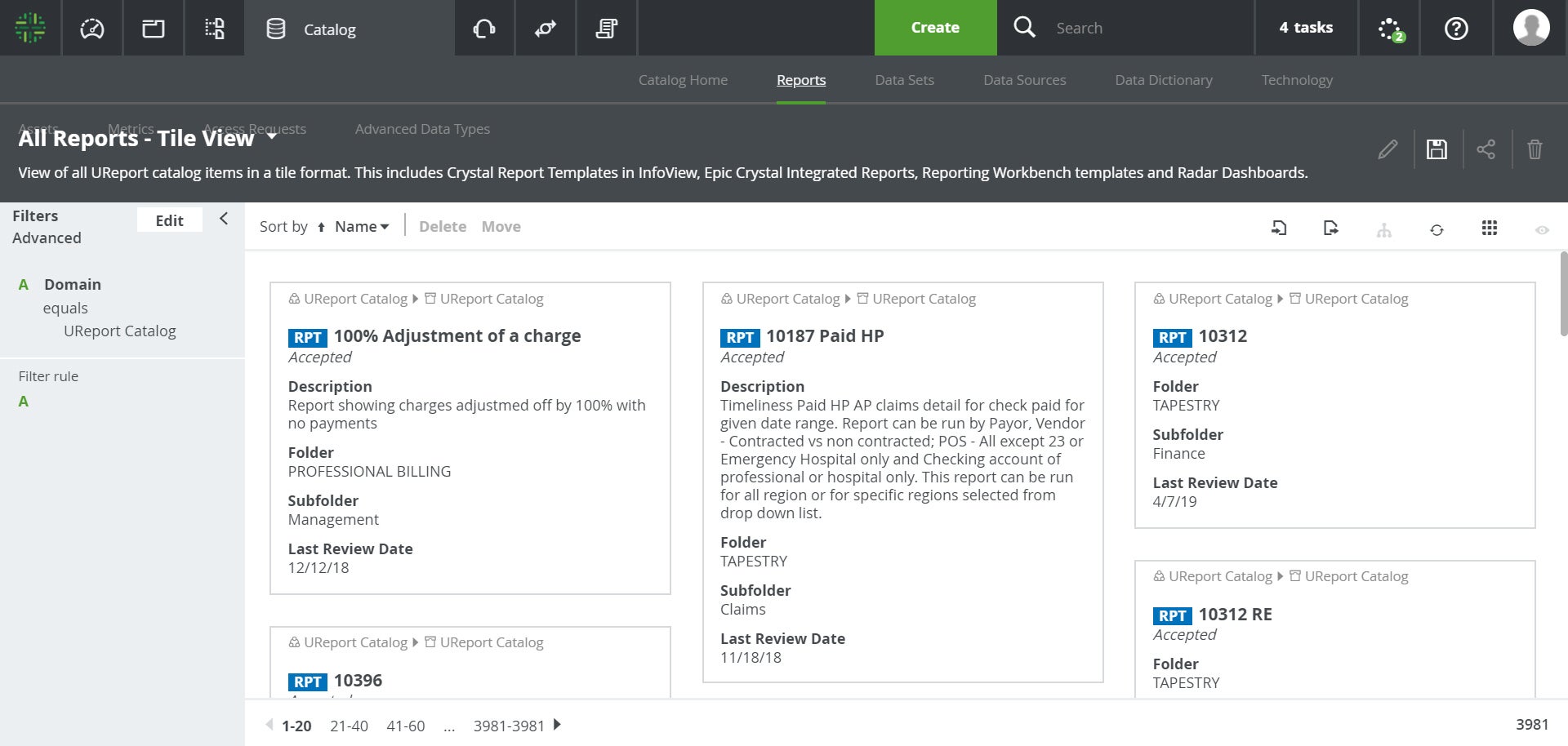1568x746 pixels.
Task: Go to page 41-60
Action: (405, 726)
